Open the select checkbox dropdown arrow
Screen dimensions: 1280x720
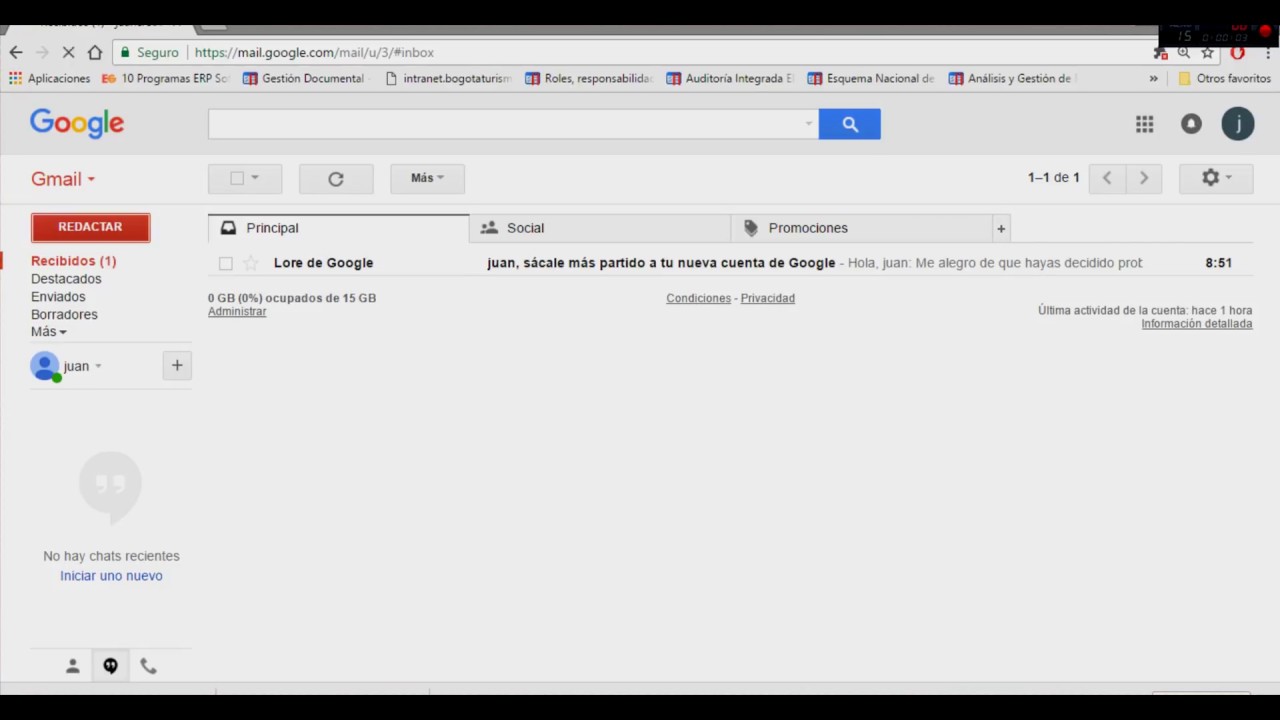(x=255, y=178)
